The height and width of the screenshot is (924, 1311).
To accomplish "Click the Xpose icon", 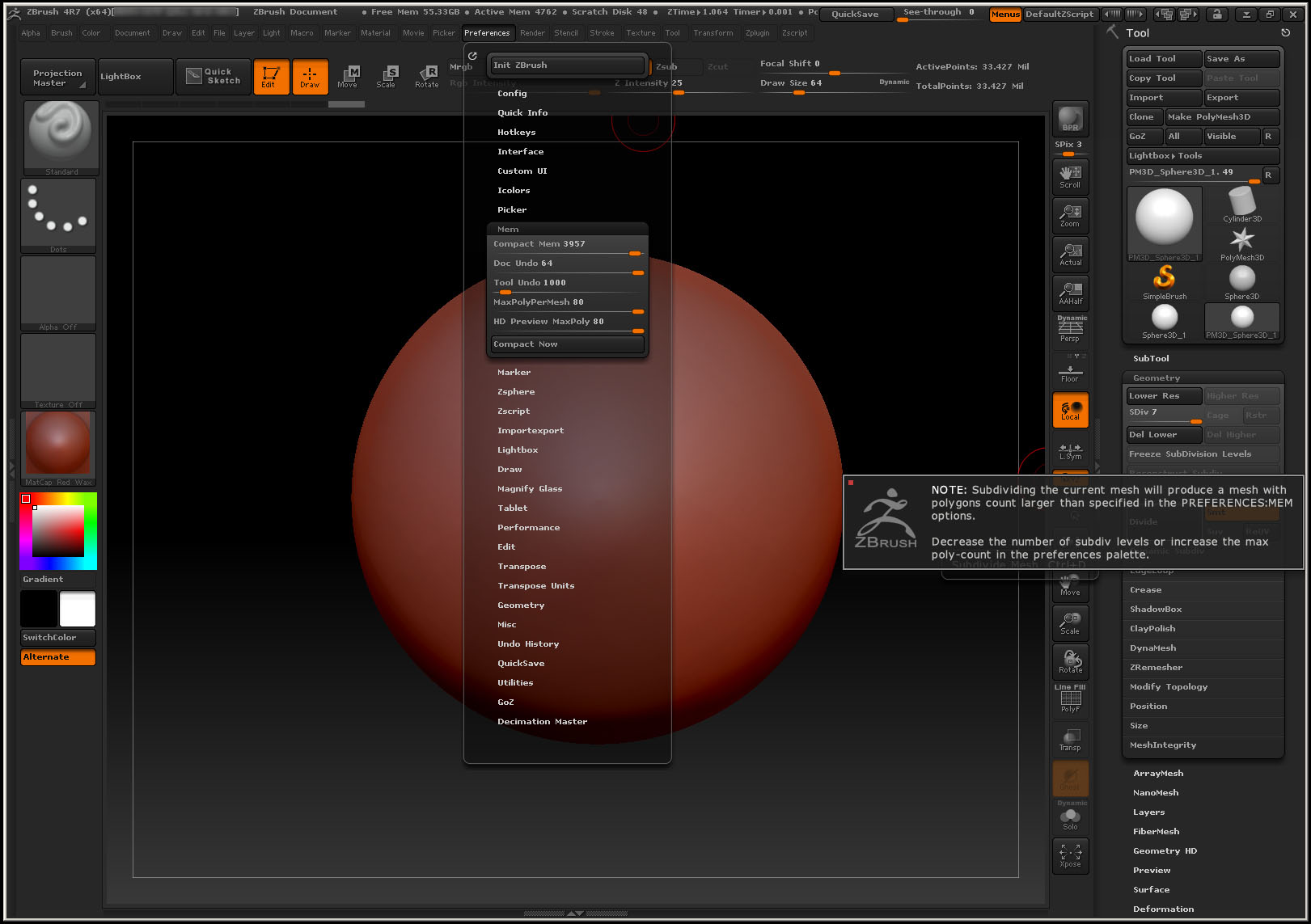I will pyautogui.click(x=1070, y=856).
